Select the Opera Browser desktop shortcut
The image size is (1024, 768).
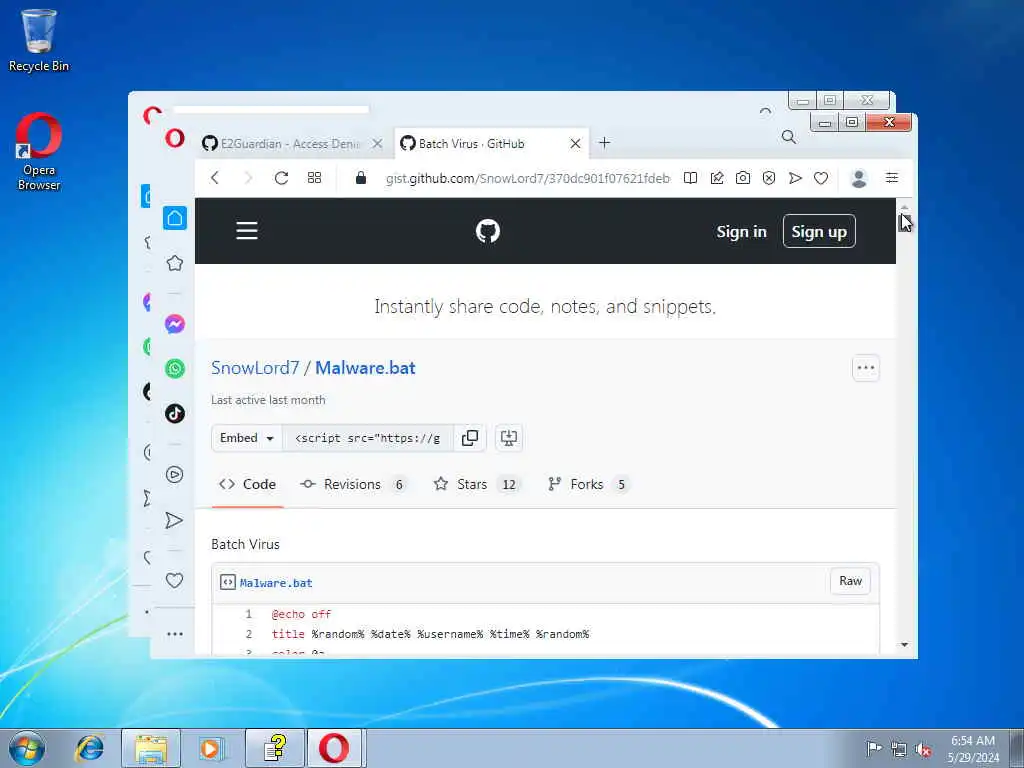pos(39,152)
